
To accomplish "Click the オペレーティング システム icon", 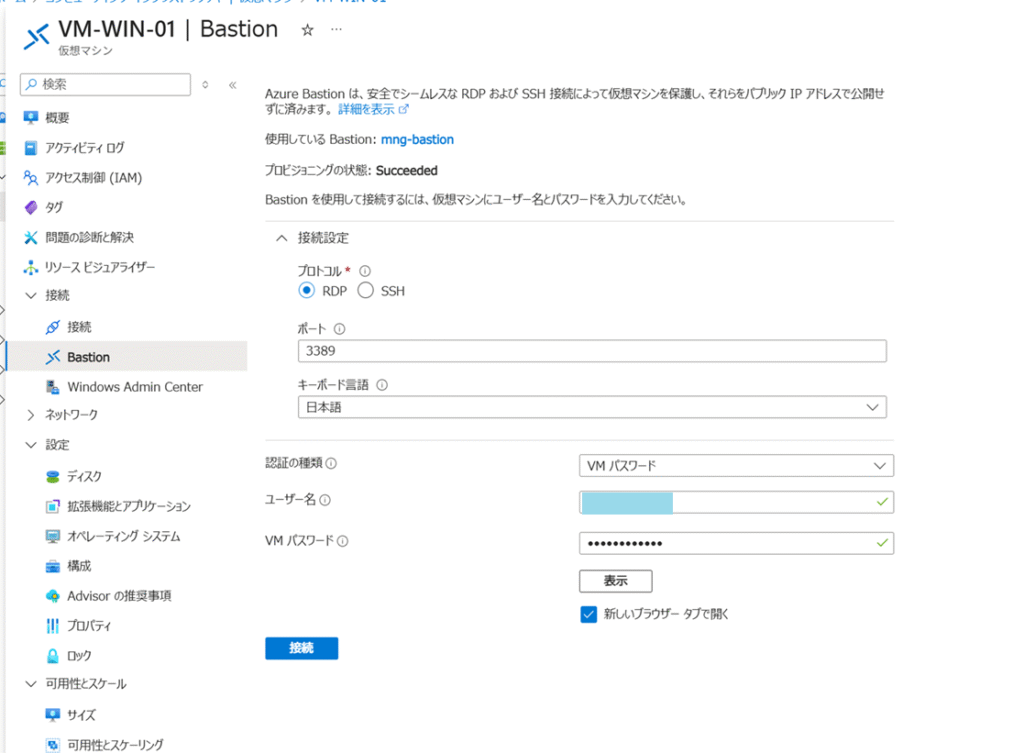I will [53, 536].
